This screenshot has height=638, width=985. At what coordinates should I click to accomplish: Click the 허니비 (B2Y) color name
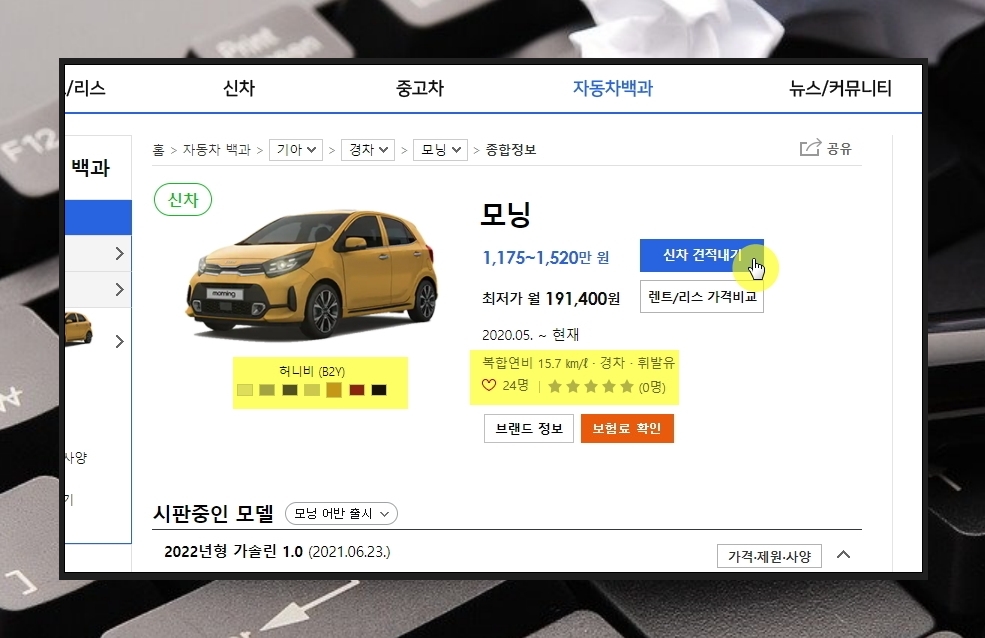coord(312,371)
